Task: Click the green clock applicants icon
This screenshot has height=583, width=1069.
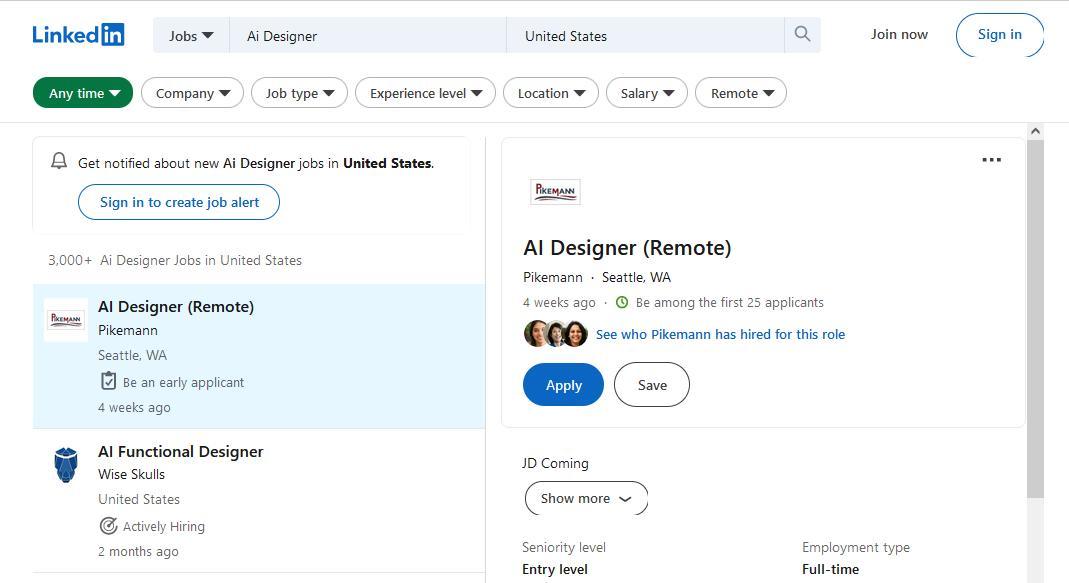Action: point(622,302)
